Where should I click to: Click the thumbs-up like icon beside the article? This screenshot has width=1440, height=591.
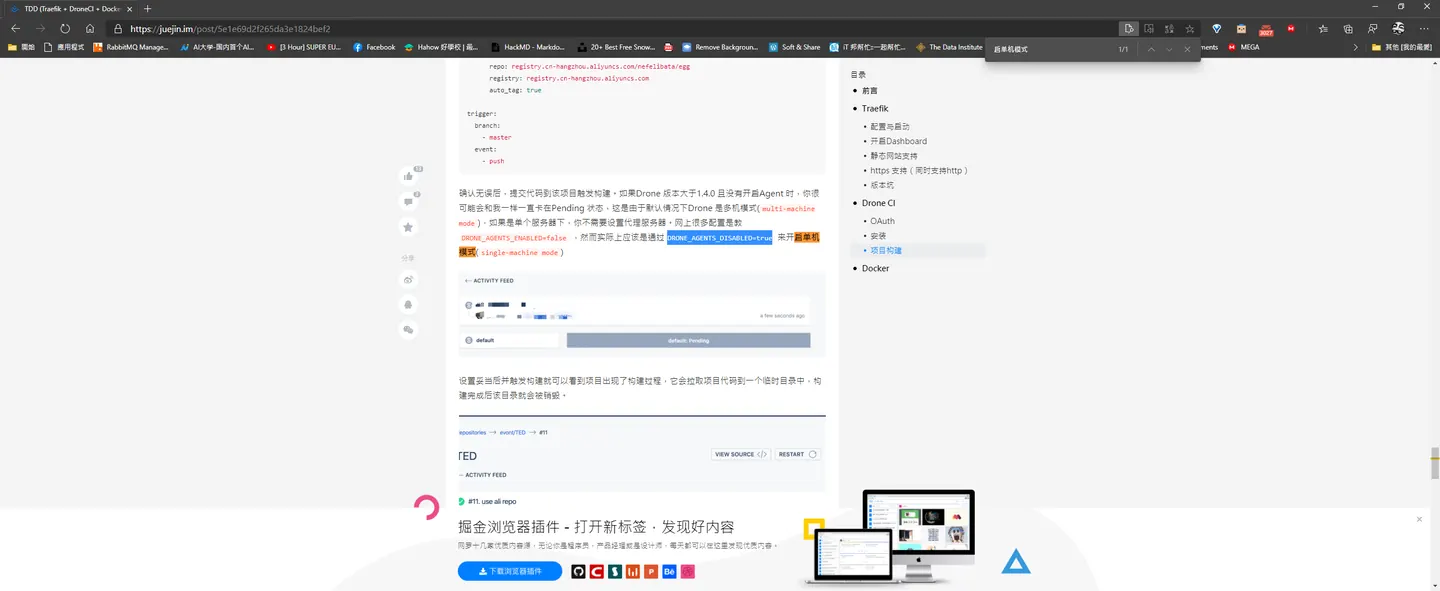point(408,176)
